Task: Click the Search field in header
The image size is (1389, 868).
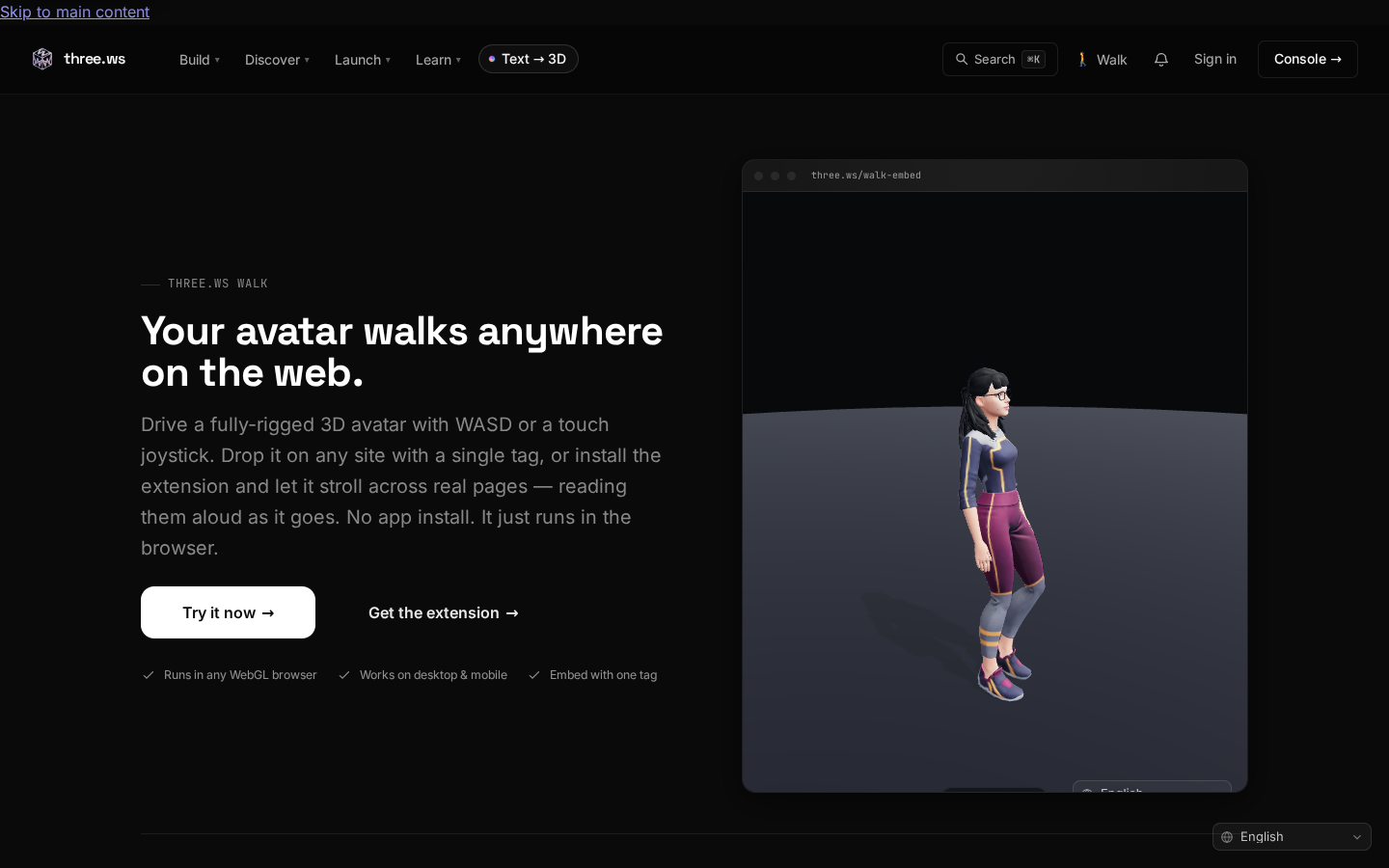Action: 1000,59
